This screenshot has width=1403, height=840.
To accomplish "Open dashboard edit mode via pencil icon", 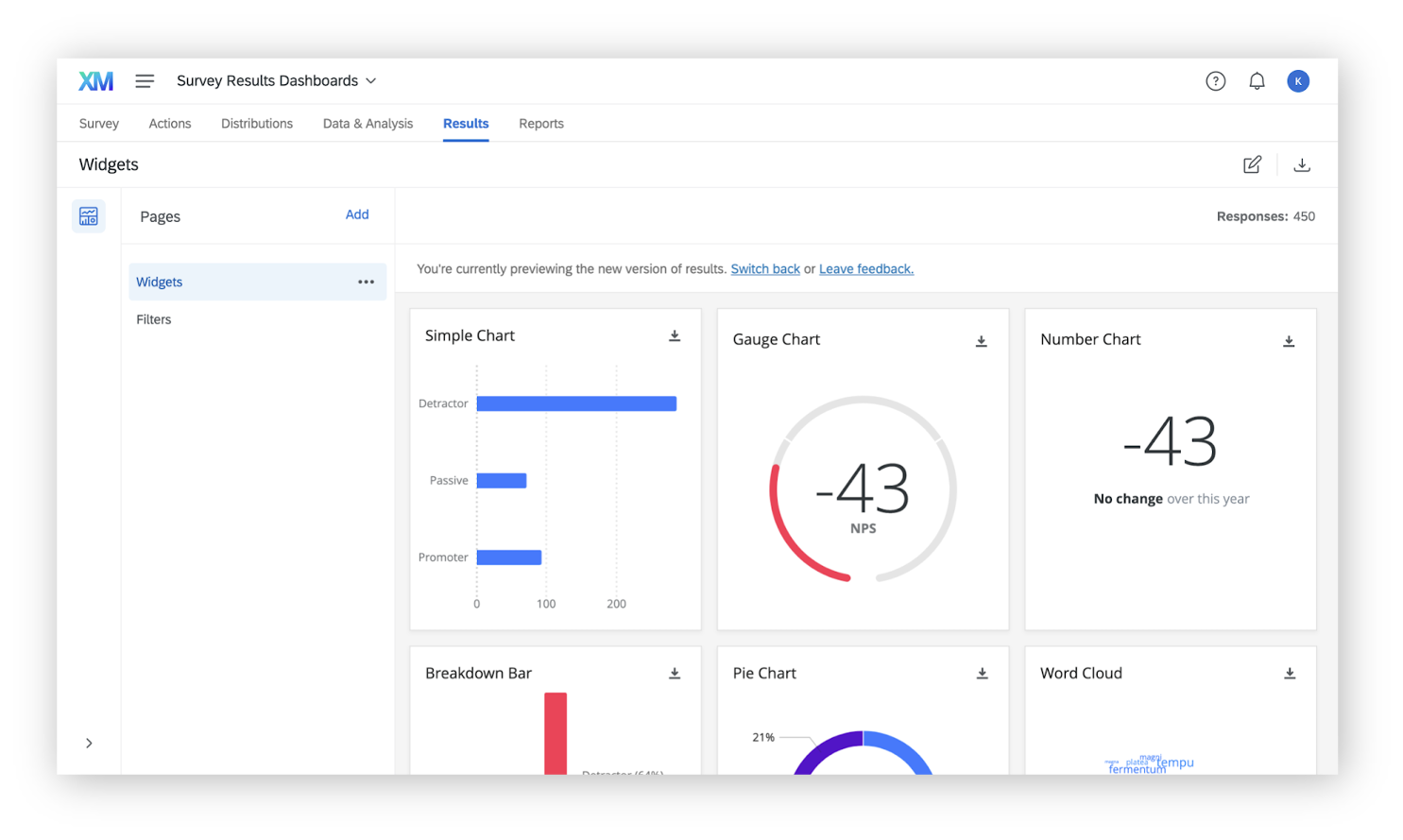I will pos(1252,163).
